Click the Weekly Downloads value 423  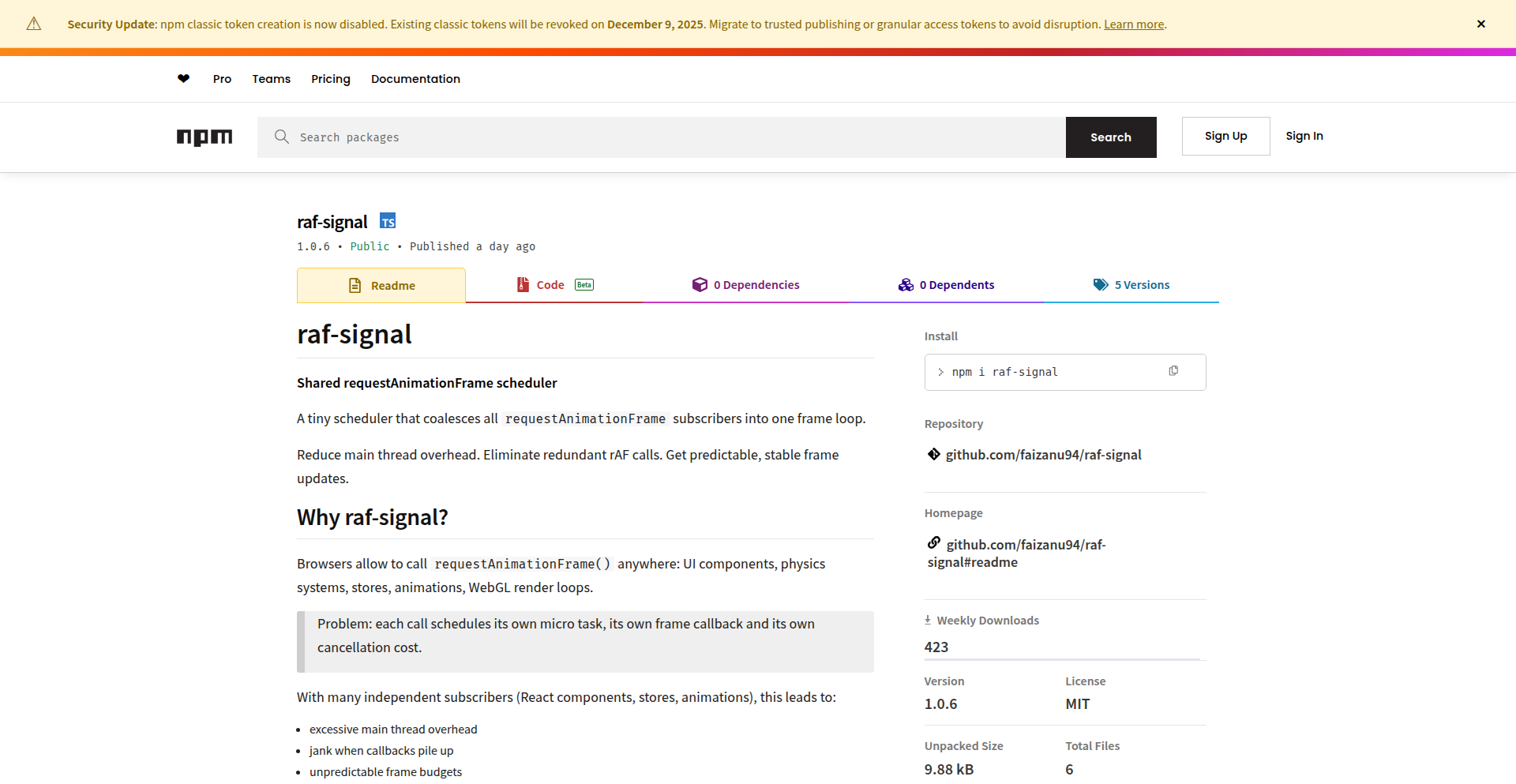[x=936, y=647]
